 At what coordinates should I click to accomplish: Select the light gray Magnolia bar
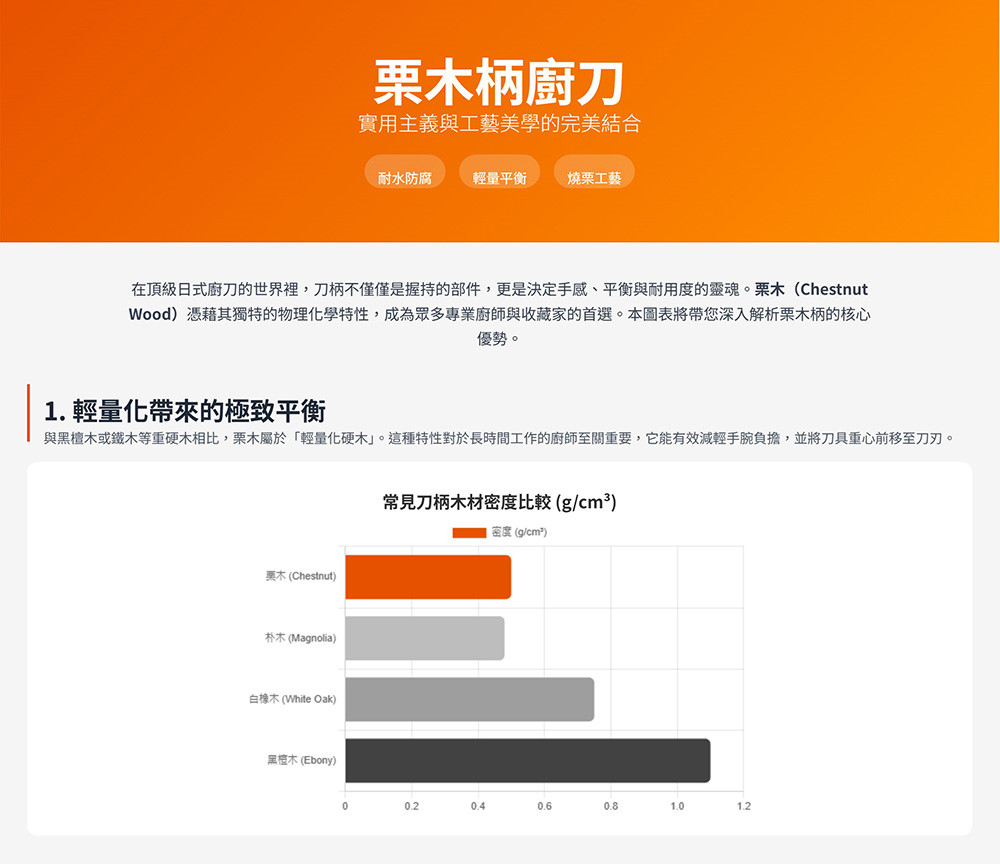pyautogui.click(x=424, y=638)
